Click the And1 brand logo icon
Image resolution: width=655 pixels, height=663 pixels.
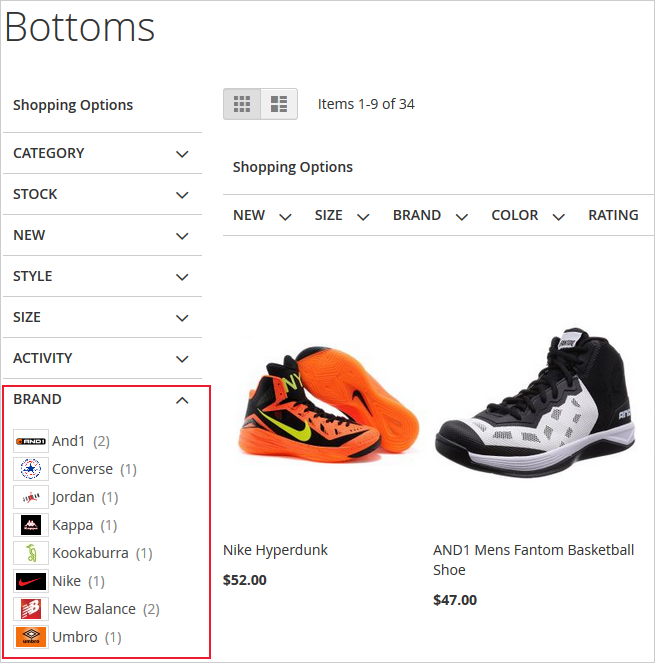point(31,441)
